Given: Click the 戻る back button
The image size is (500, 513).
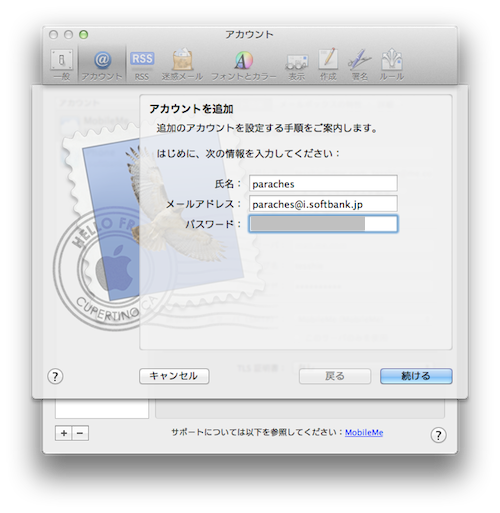Looking at the screenshot, I should tap(335, 376).
